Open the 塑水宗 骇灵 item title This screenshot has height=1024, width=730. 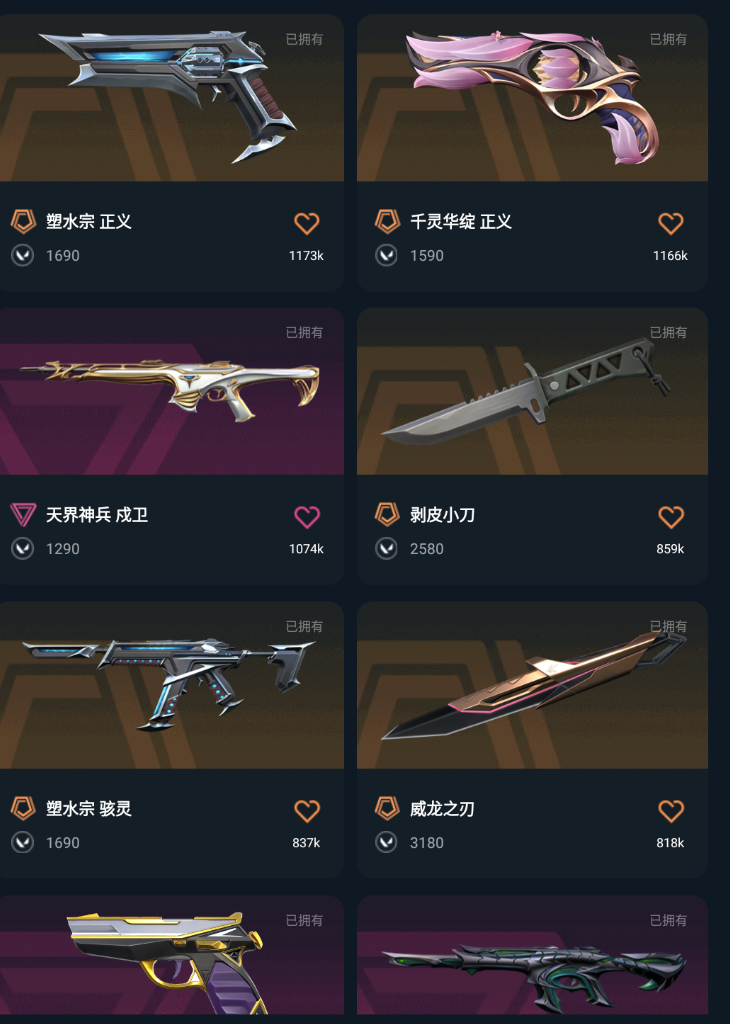tap(89, 808)
